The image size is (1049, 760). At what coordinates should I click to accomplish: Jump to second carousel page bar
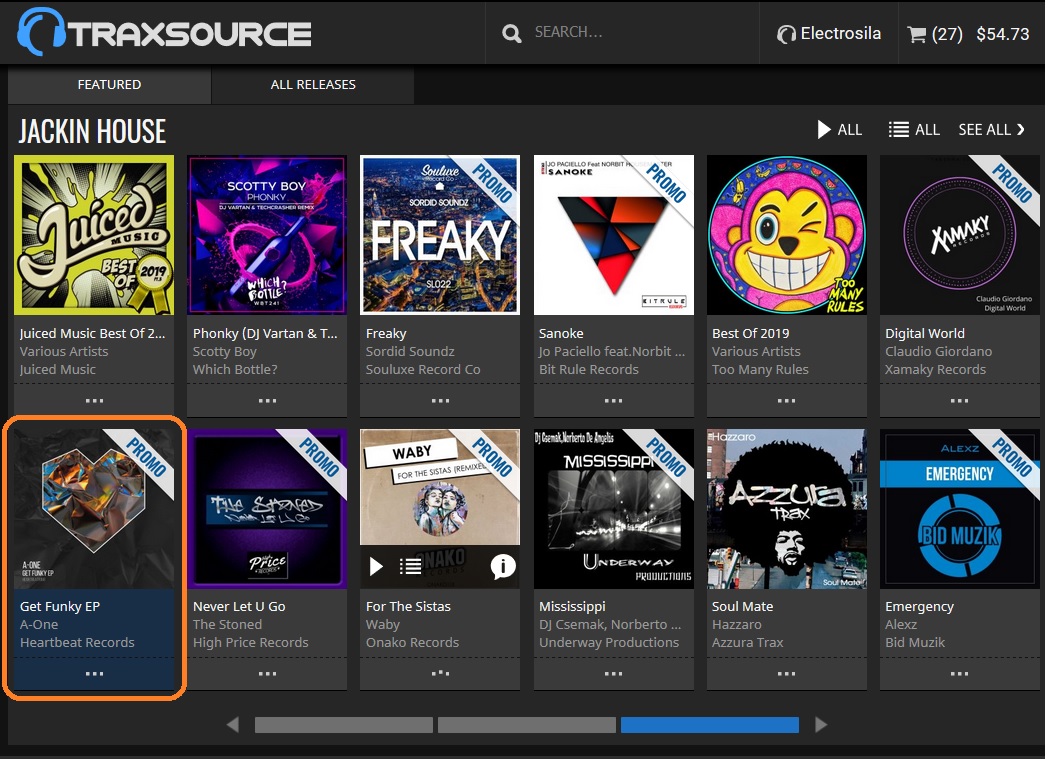click(527, 725)
